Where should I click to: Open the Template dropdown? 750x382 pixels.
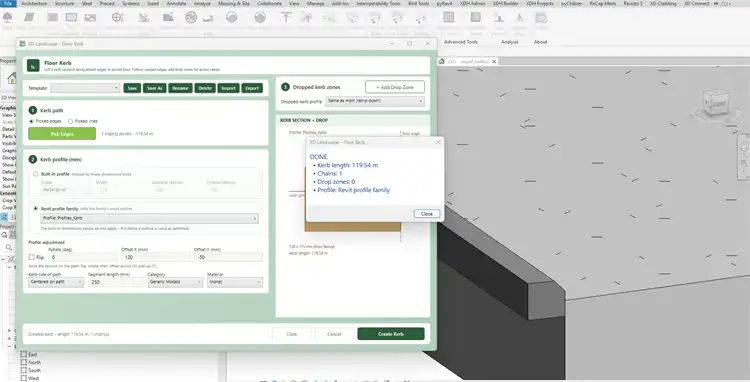[85, 88]
